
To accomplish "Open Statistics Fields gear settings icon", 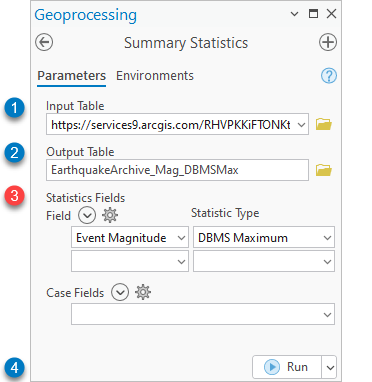I will tap(110, 215).
